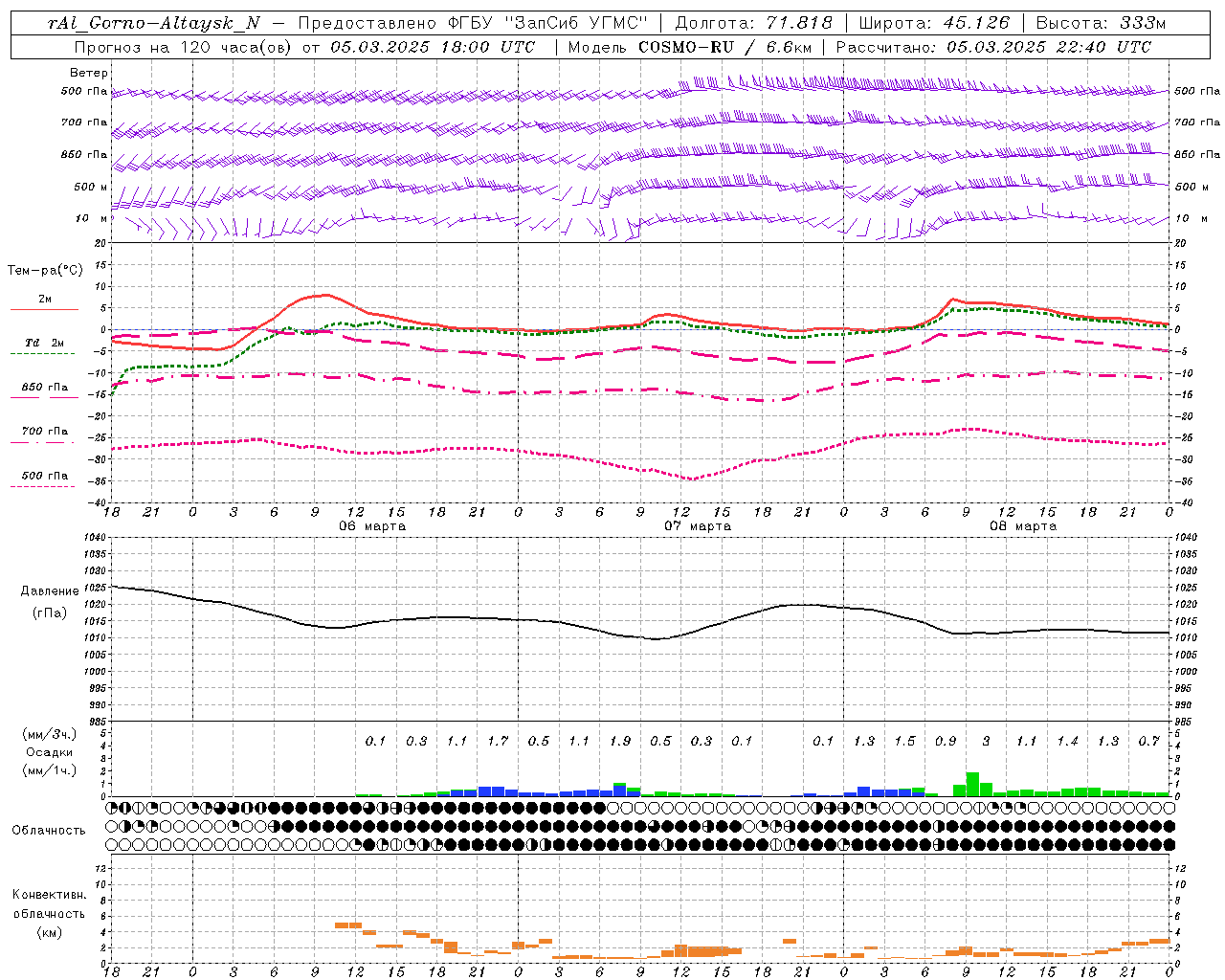This screenshot has height=980, width=1225.
Task: Click the Широта: 45.126 value
Action: pos(934,23)
